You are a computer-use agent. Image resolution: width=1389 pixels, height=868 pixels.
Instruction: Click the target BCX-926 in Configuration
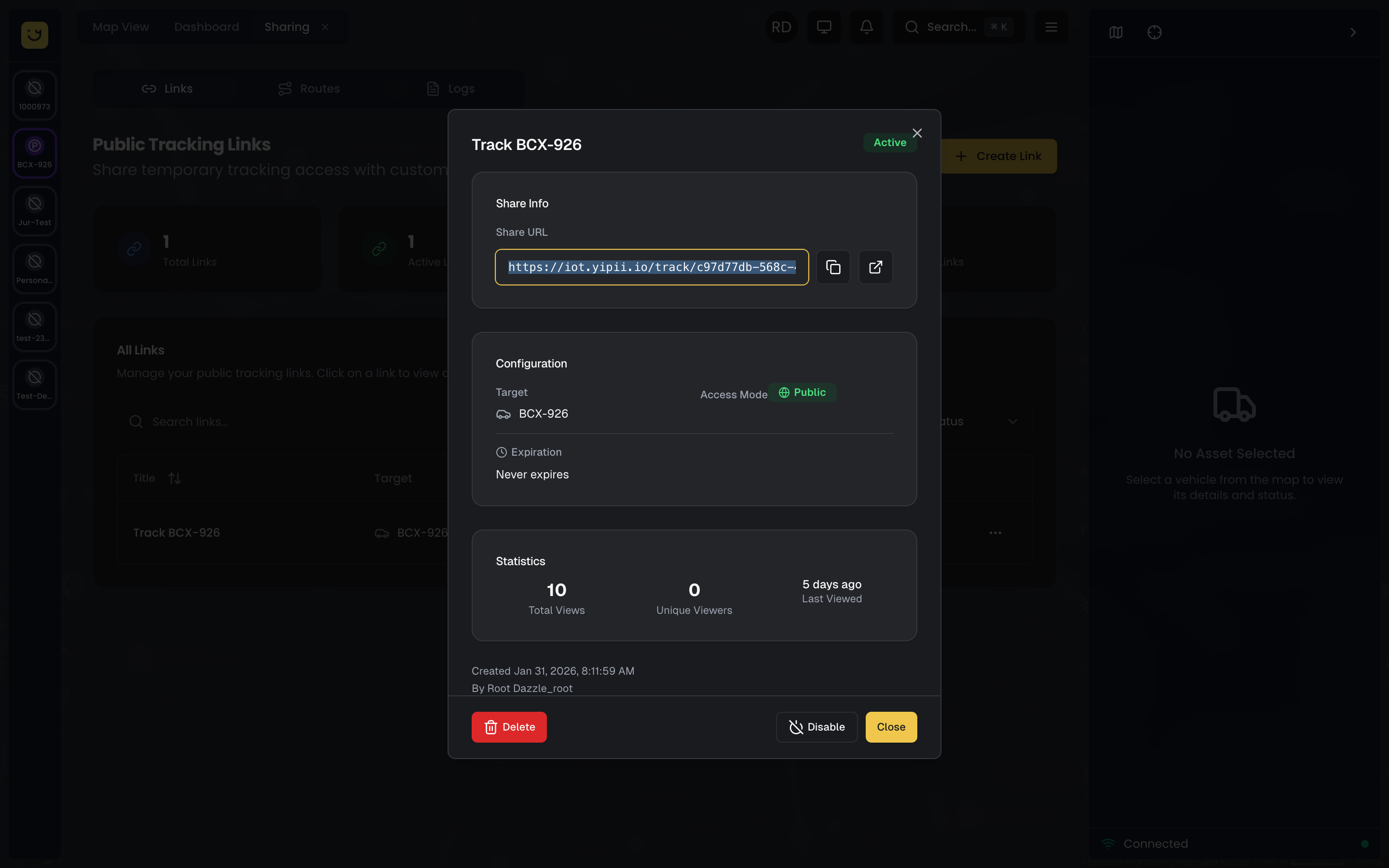(x=532, y=414)
